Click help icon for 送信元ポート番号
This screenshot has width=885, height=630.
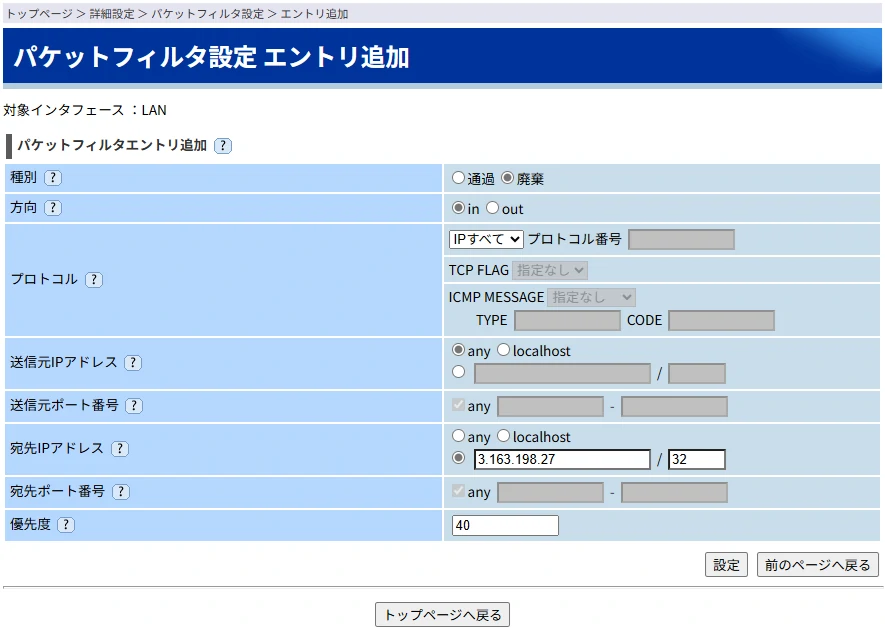pos(134,406)
